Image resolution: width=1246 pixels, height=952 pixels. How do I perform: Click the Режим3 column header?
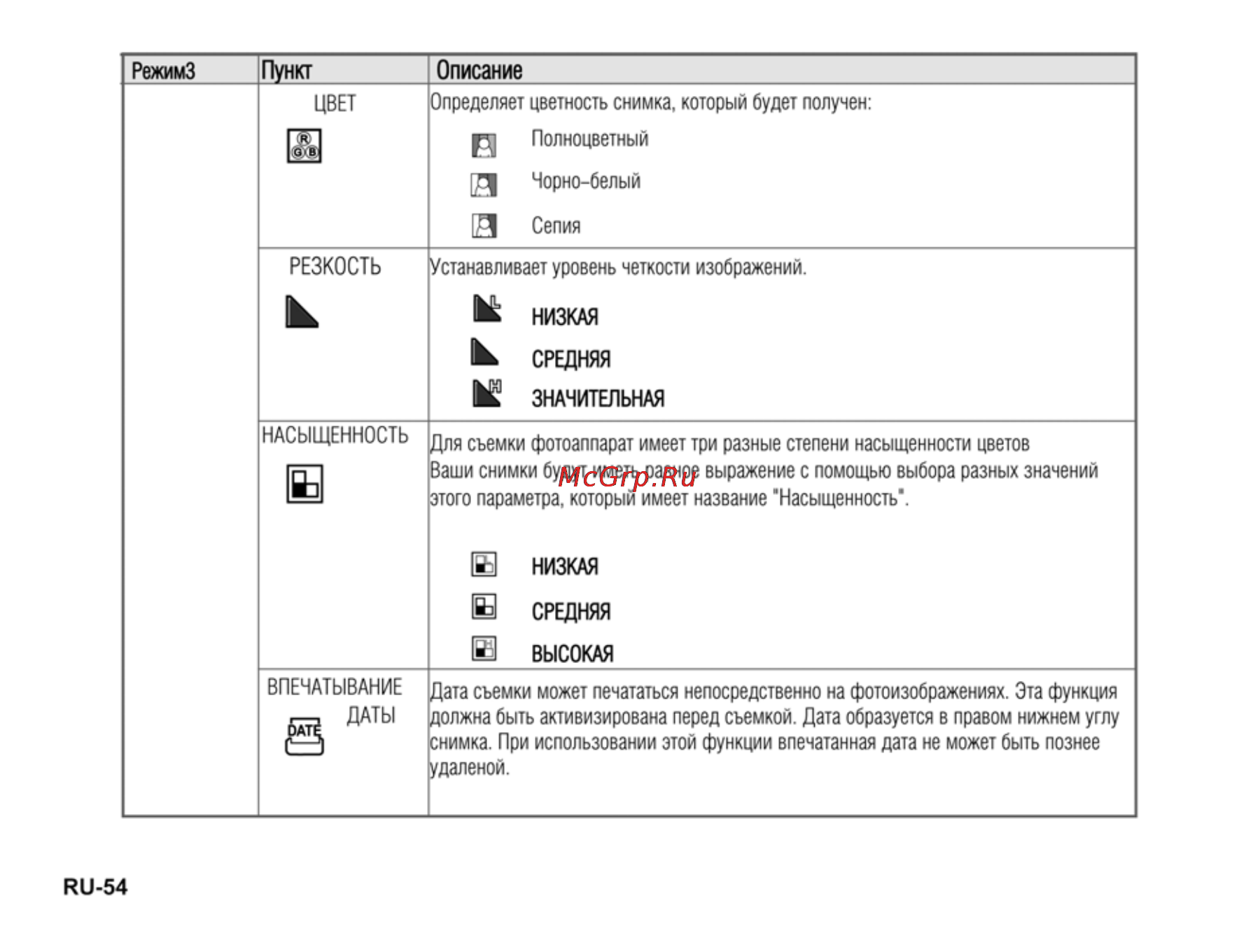coord(163,71)
